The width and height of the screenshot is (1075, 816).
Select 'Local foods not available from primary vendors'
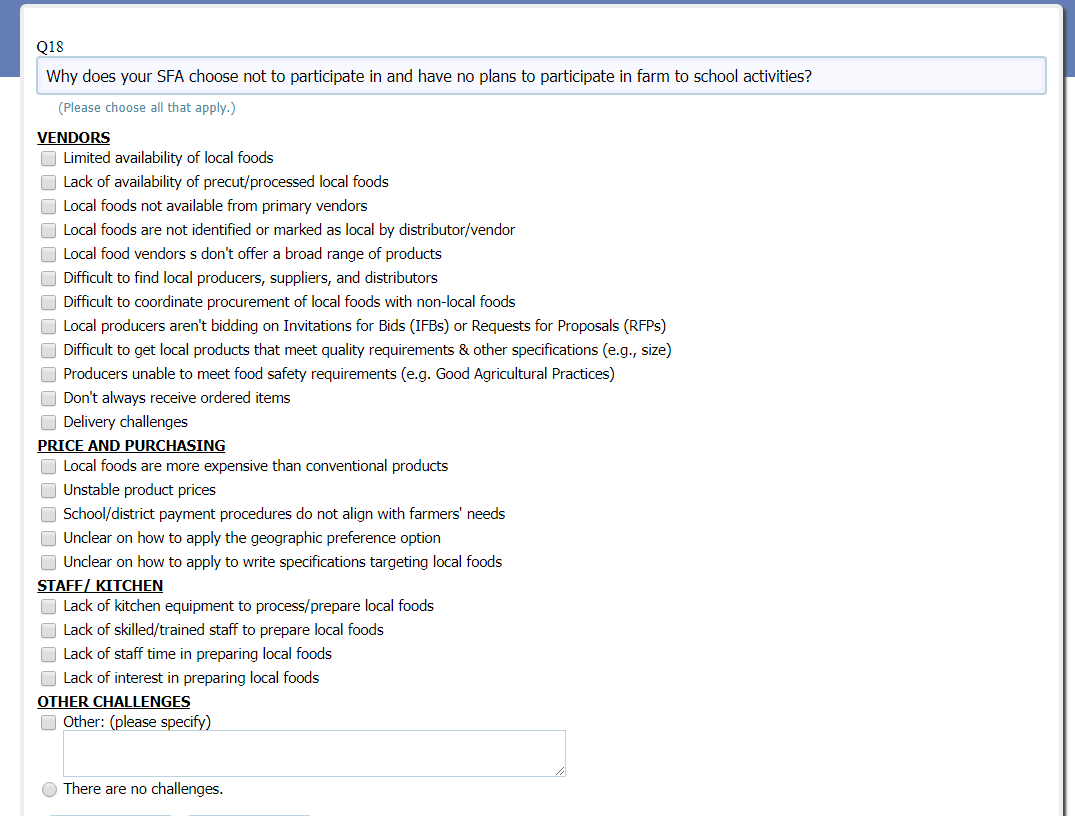[x=49, y=206]
